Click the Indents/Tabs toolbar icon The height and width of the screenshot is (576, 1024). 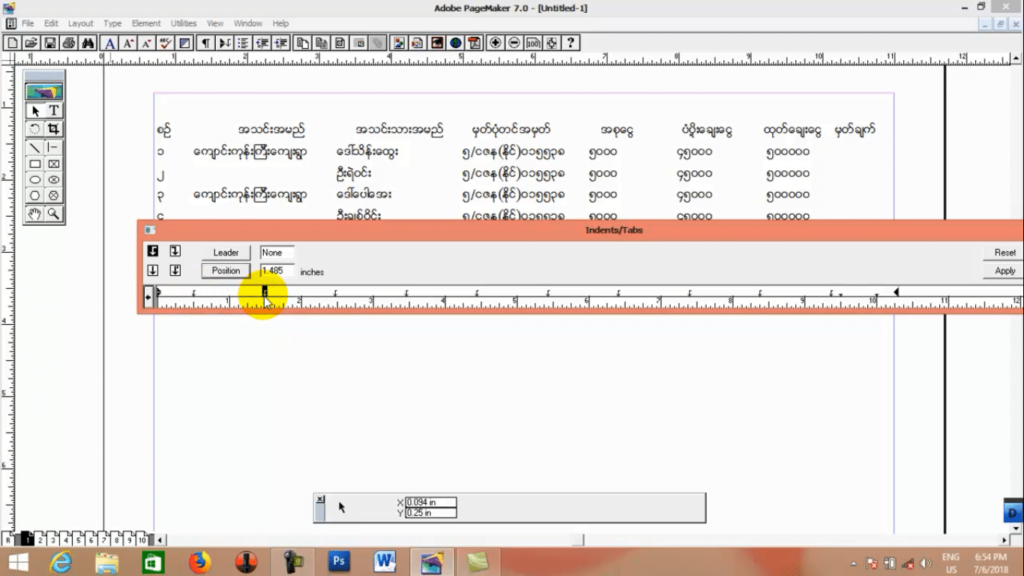(225, 43)
